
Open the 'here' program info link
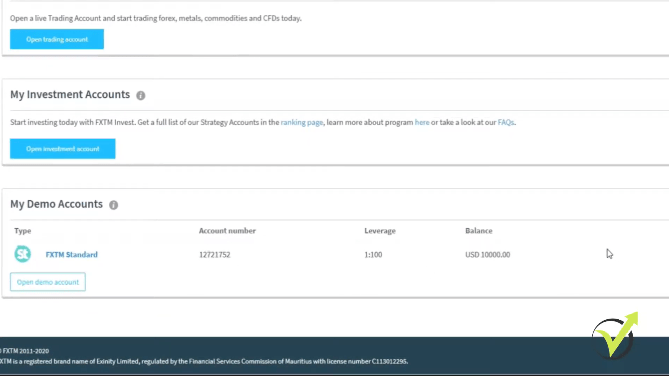click(422, 122)
